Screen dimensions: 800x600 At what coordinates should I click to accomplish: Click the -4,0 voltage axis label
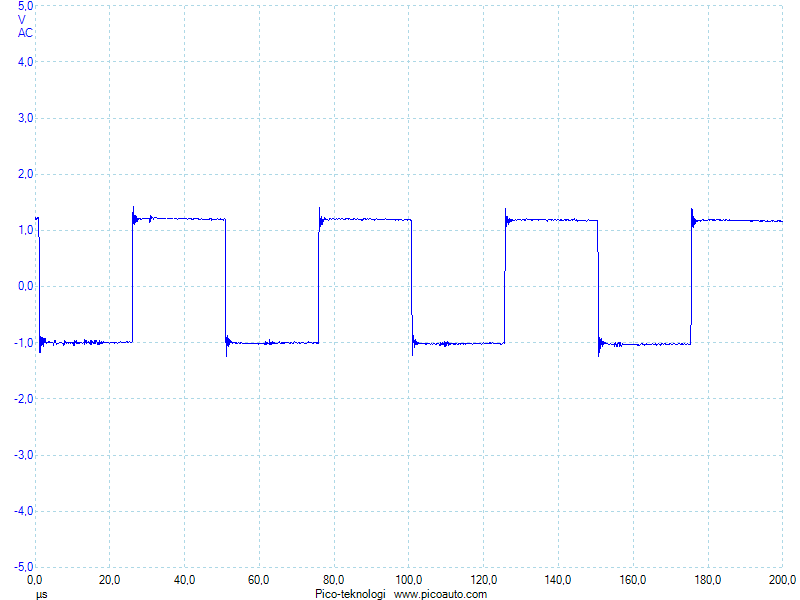pyautogui.click(x=23, y=511)
